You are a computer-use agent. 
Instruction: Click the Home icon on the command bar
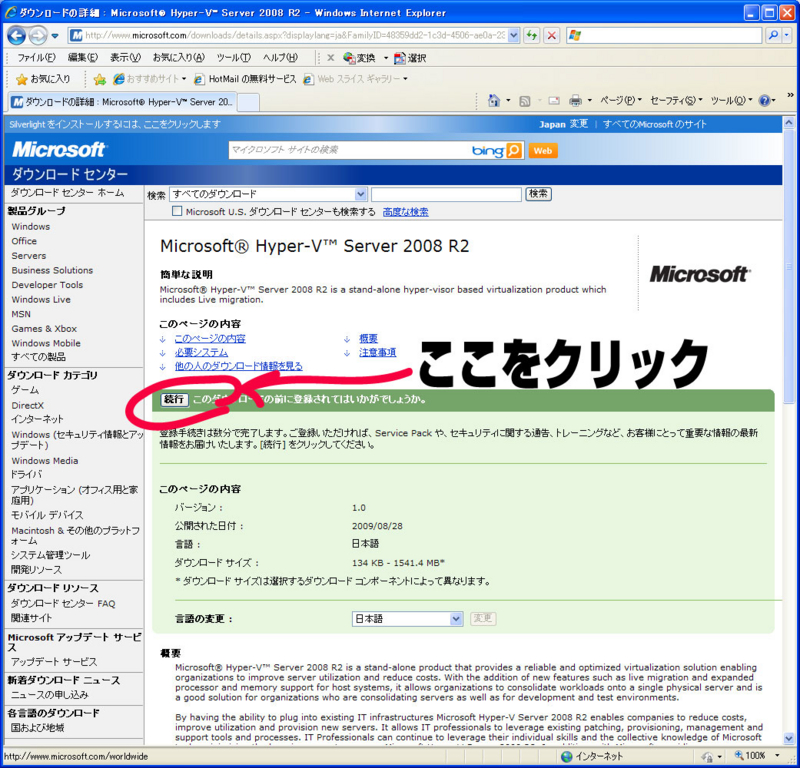[494, 102]
